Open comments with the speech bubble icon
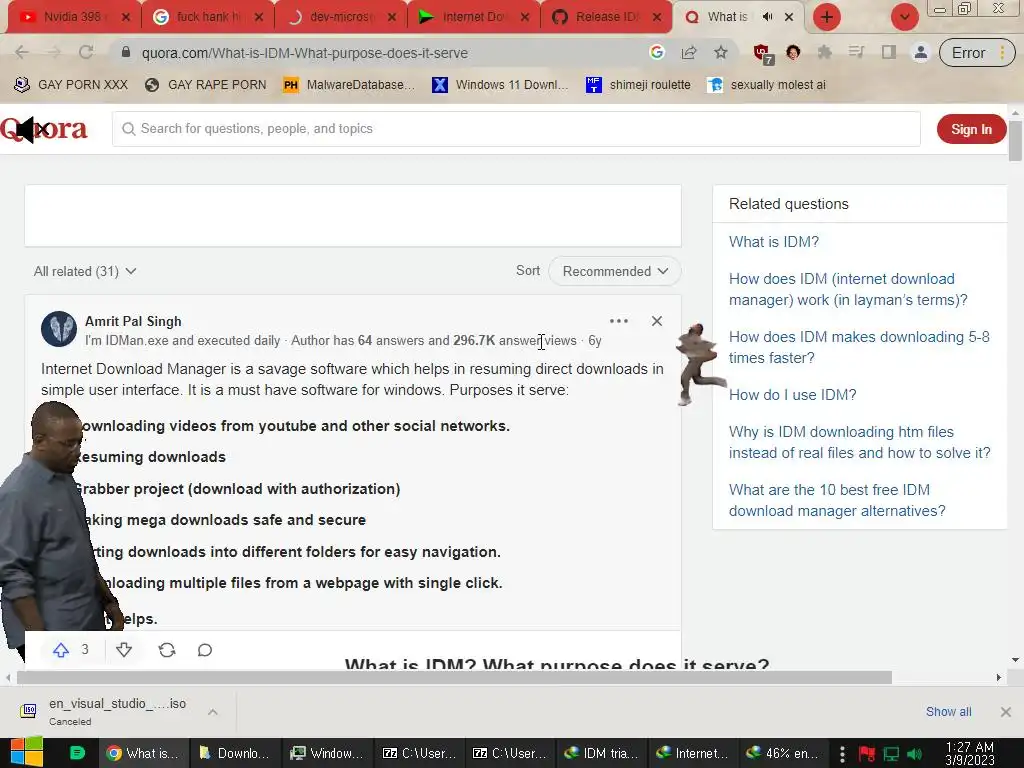The image size is (1024, 768). pyautogui.click(x=205, y=650)
